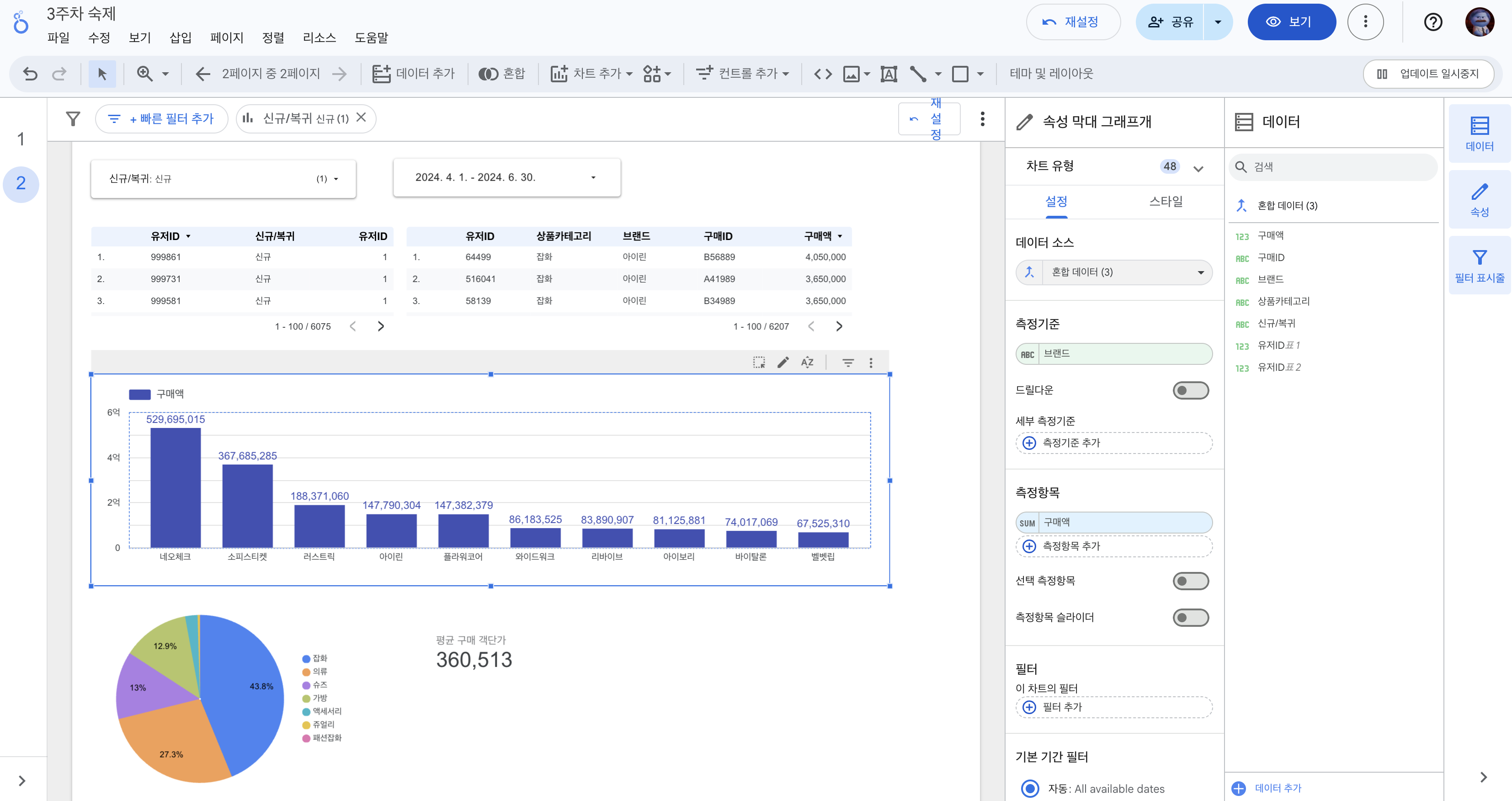Go to next page of the 6075-row table
This screenshot has height=801, width=1512.
coord(381,326)
